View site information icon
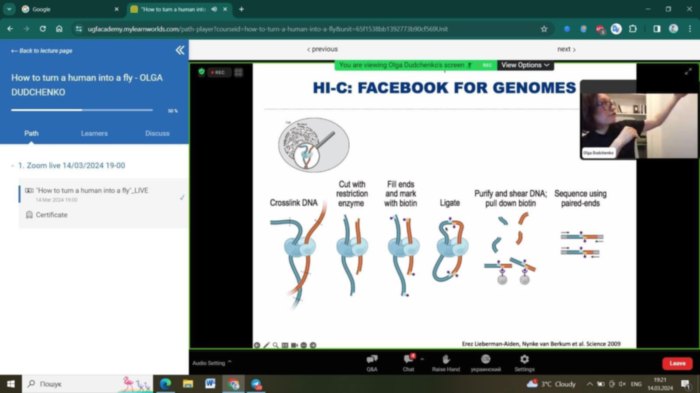This screenshot has width=700, height=393. point(79,29)
